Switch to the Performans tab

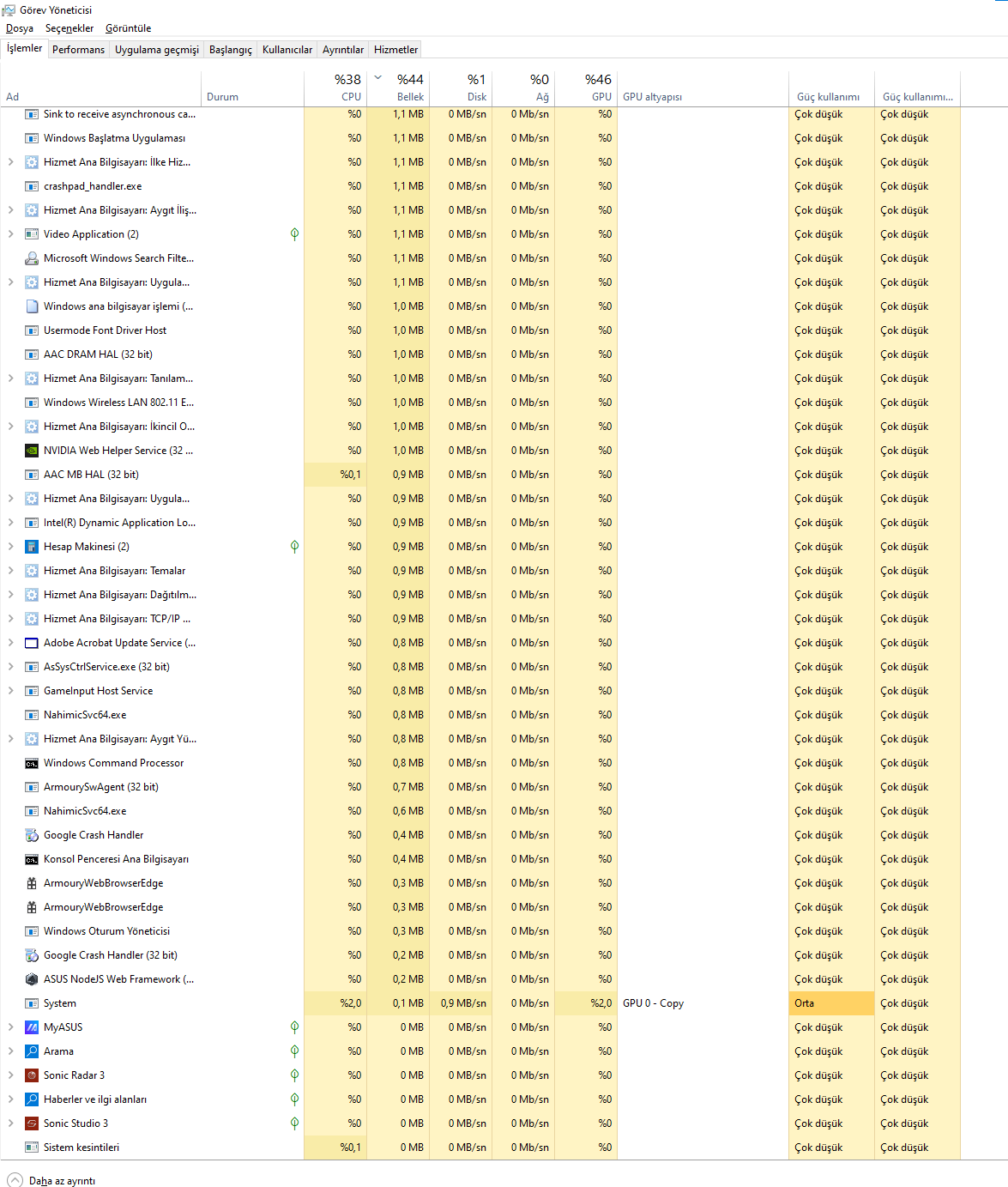click(x=78, y=50)
